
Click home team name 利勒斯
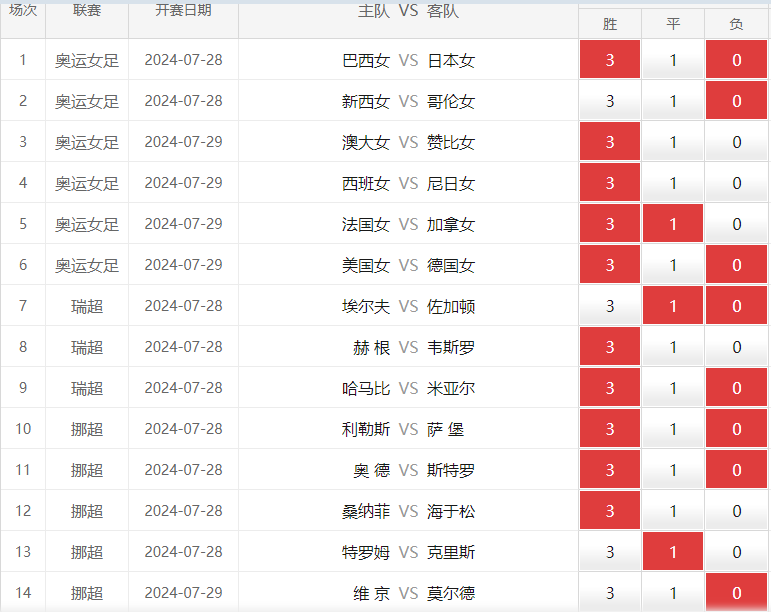366,430
